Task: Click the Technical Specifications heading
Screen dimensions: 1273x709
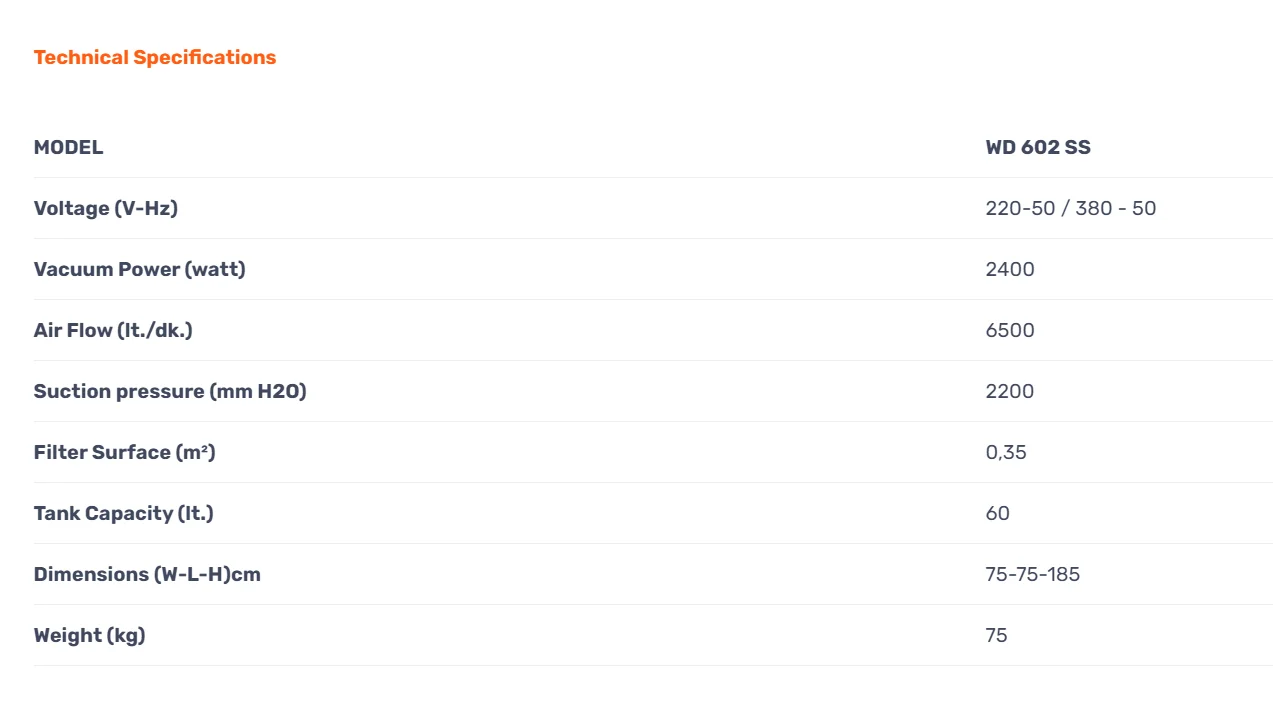Action: tap(155, 57)
